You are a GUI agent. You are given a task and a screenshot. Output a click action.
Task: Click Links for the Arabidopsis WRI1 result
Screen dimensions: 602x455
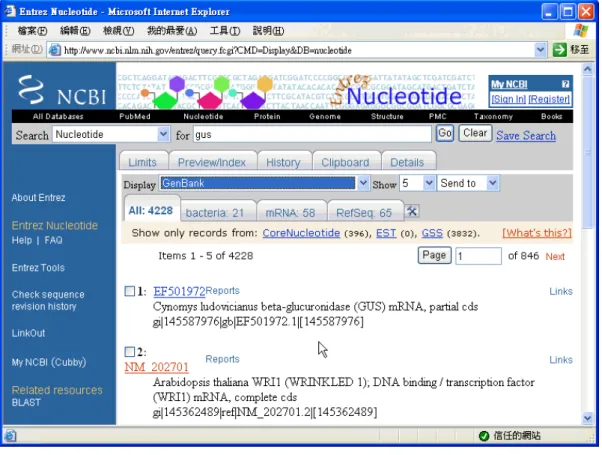coord(561,360)
